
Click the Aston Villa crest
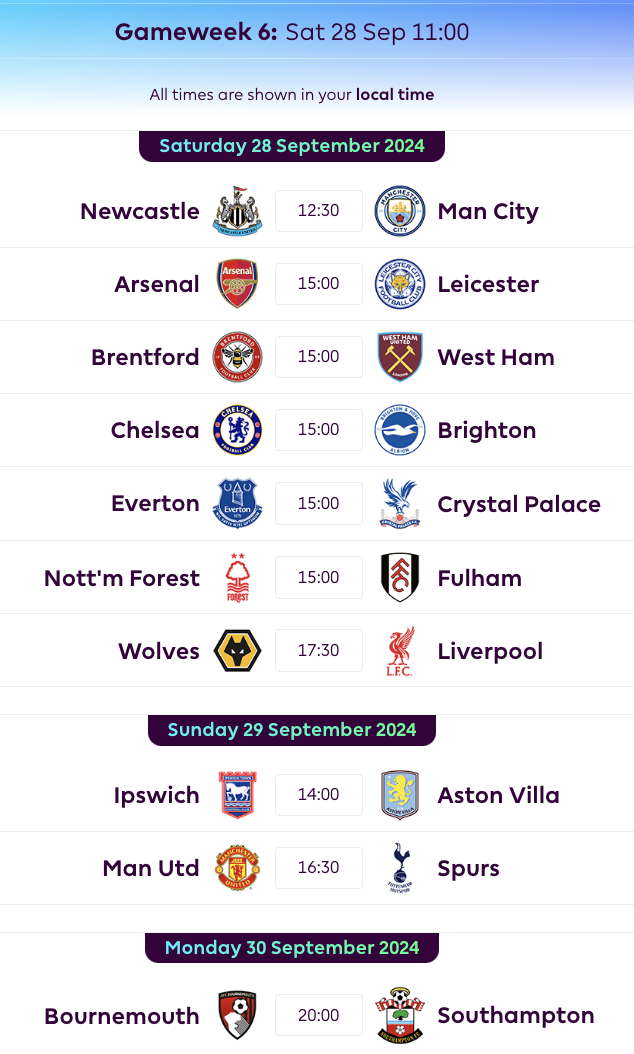pyautogui.click(x=399, y=795)
